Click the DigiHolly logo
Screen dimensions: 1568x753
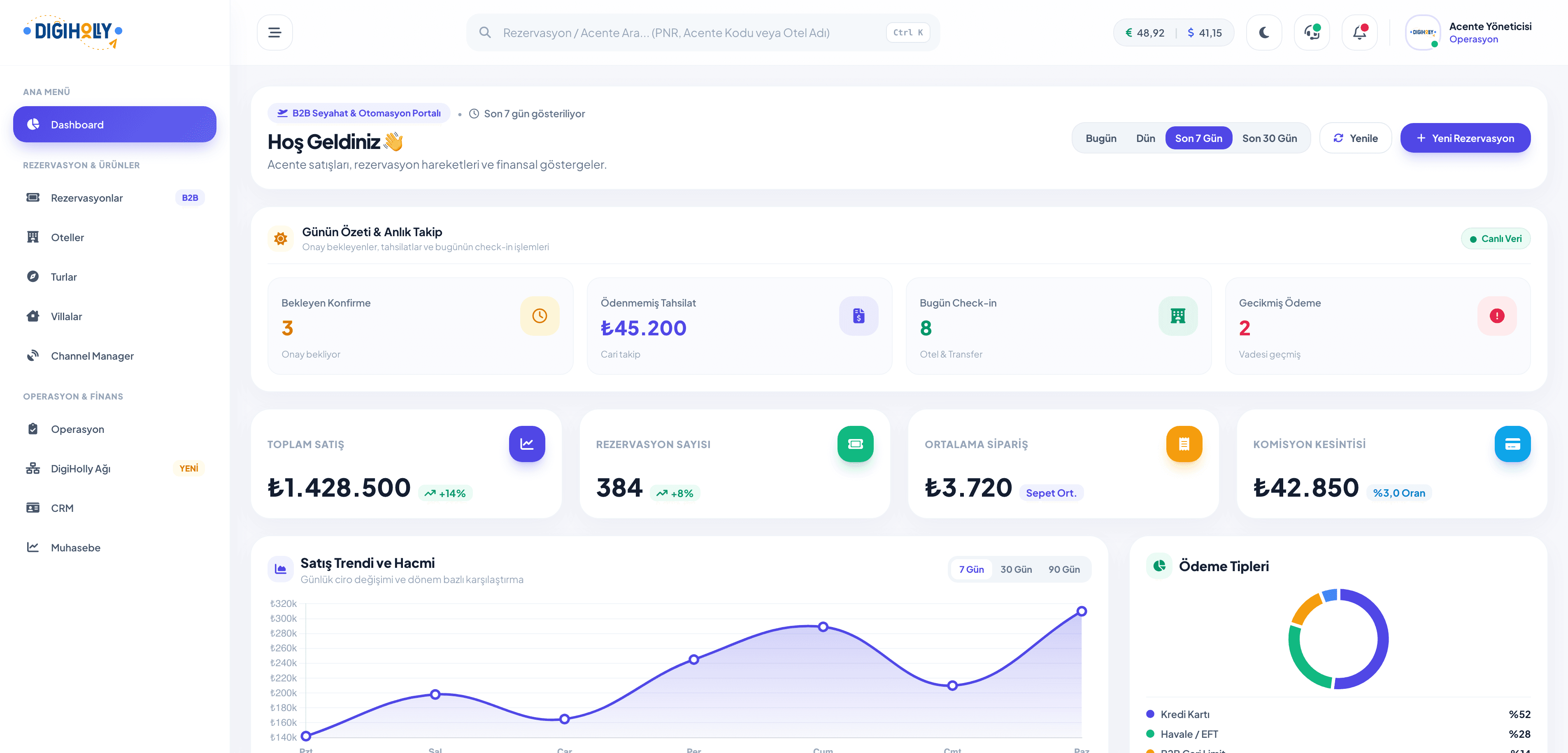73,32
